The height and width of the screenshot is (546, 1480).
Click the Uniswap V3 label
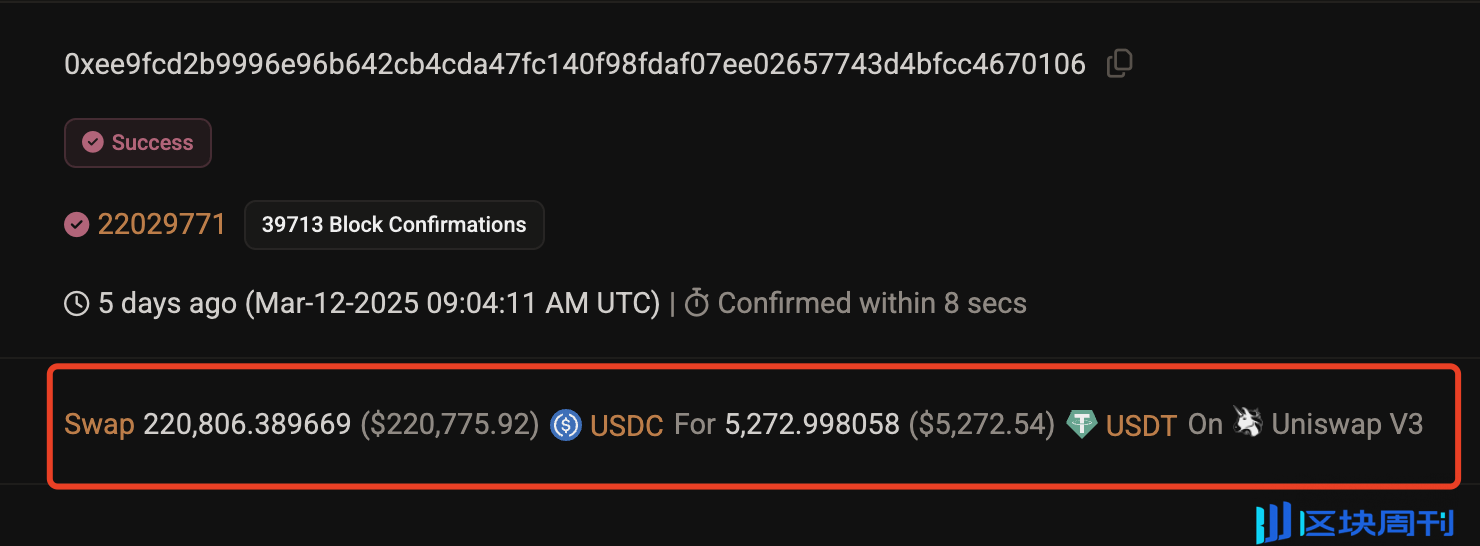(x=1347, y=424)
